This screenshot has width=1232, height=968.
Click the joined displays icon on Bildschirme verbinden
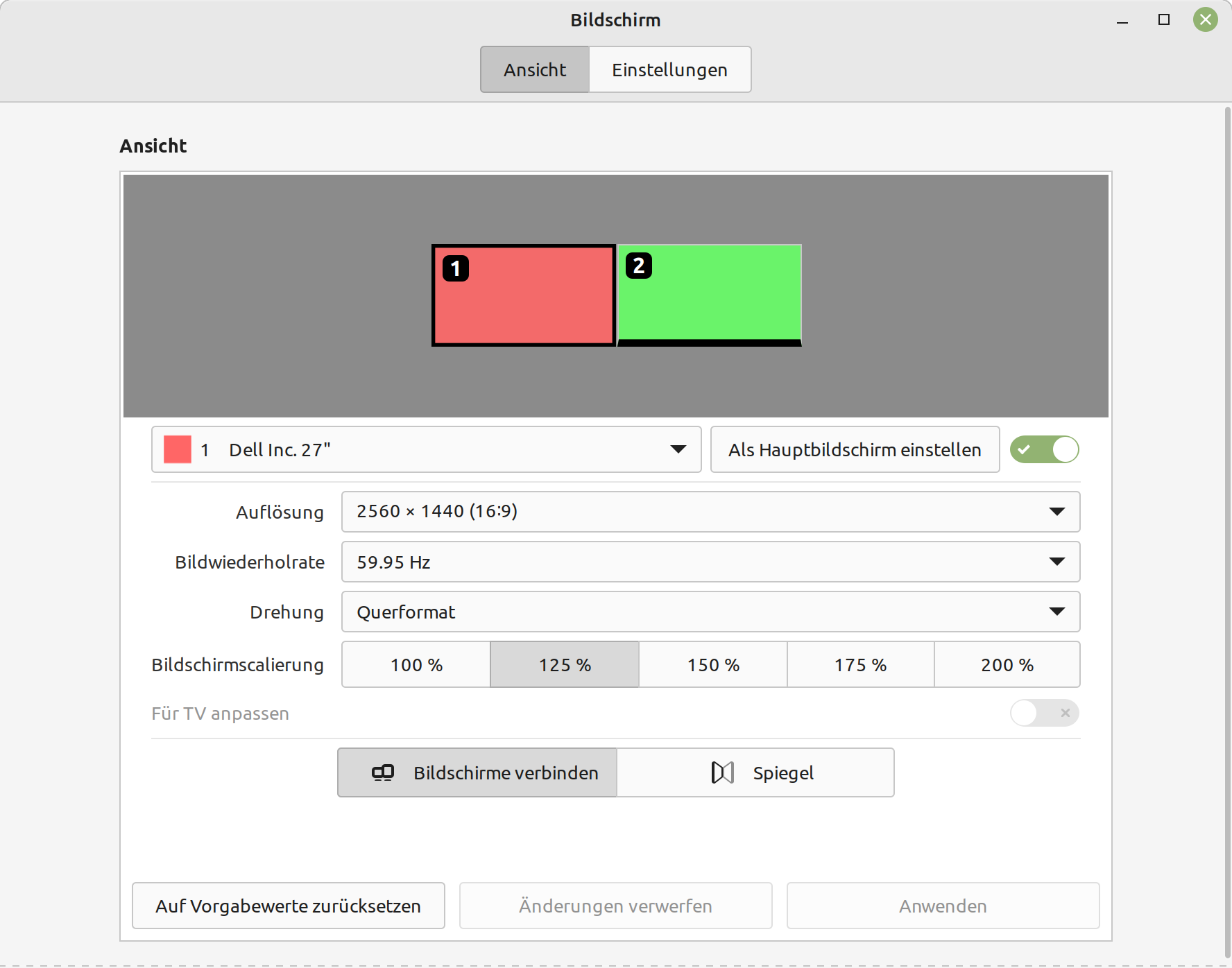[x=383, y=772]
